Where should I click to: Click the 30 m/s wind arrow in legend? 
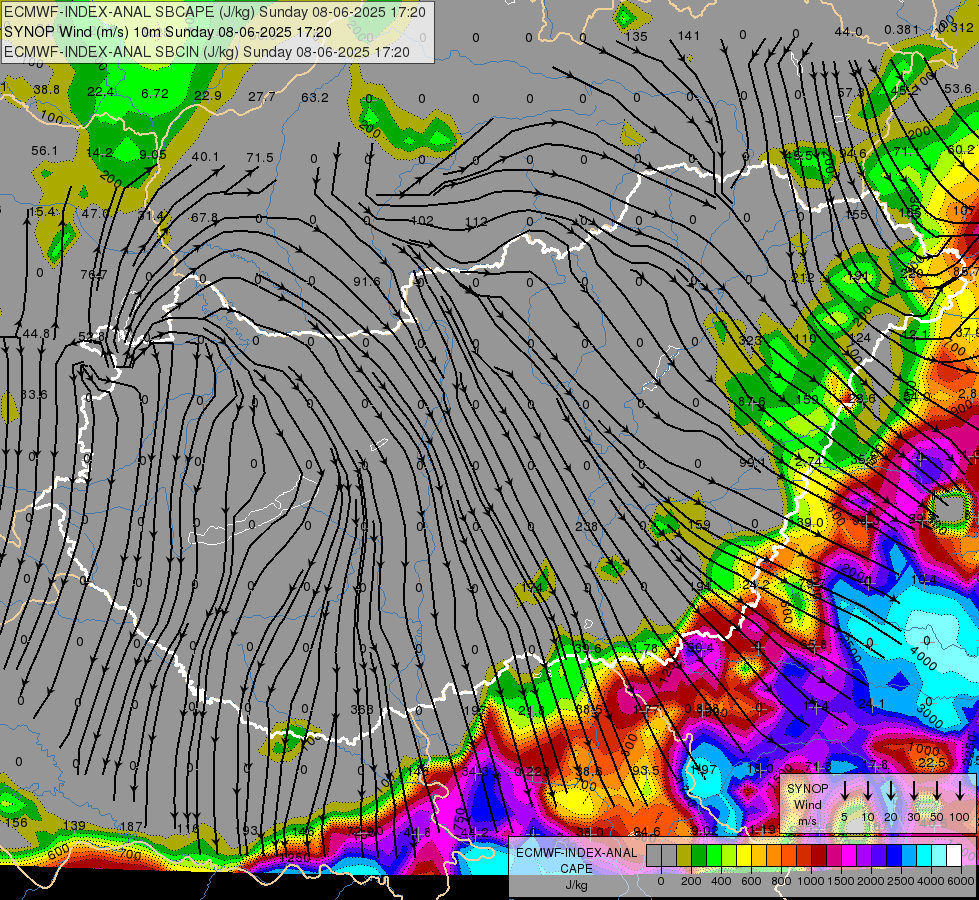(x=914, y=792)
